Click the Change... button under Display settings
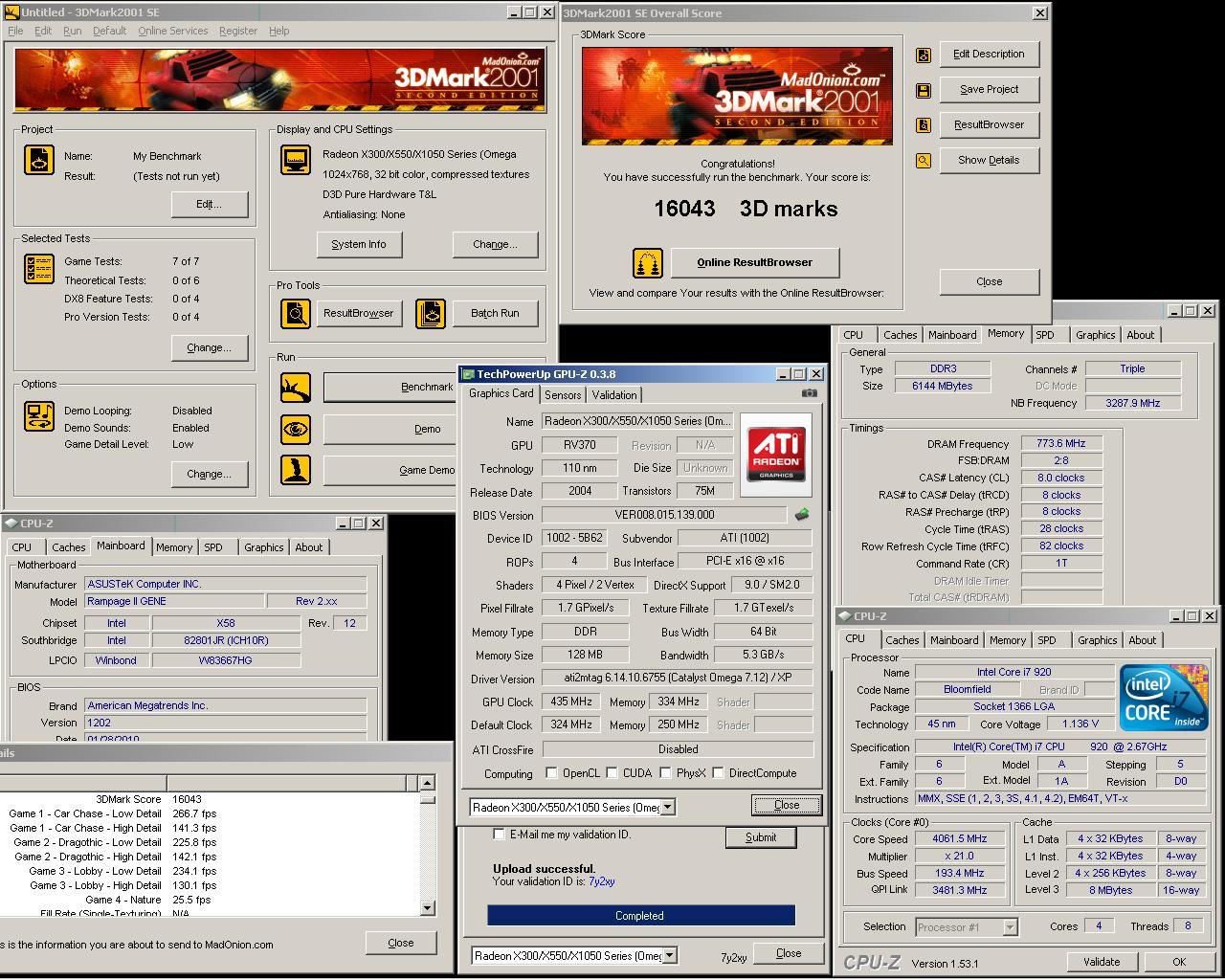The height and width of the screenshot is (980, 1225). click(x=495, y=244)
